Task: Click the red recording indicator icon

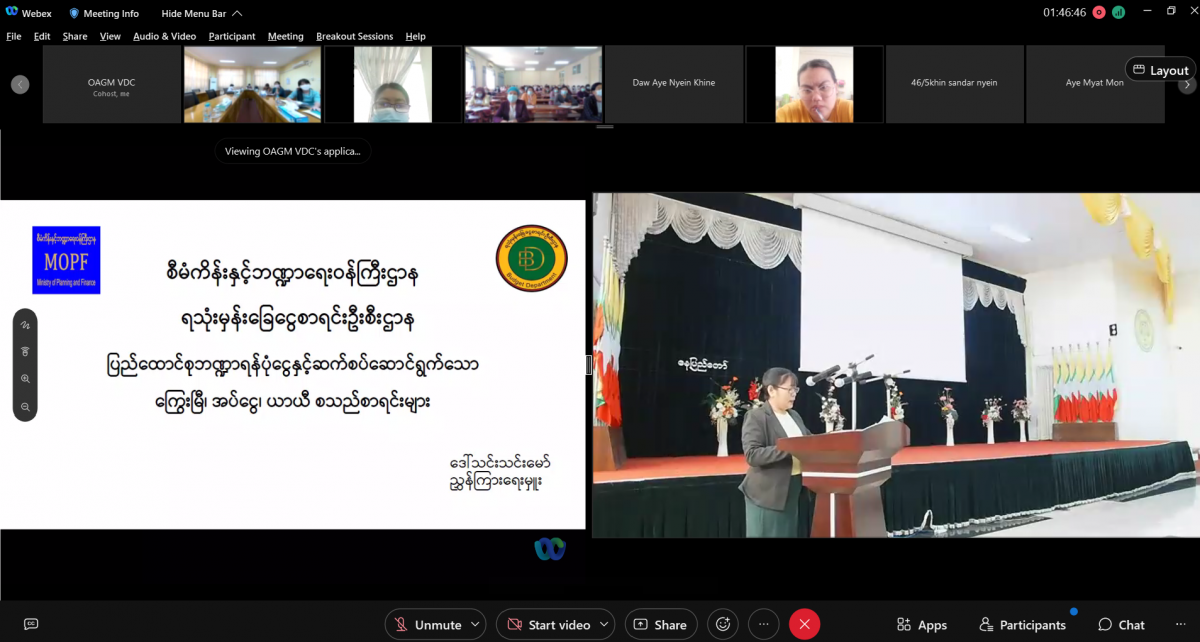Action: pyautogui.click(x=1099, y=13)
